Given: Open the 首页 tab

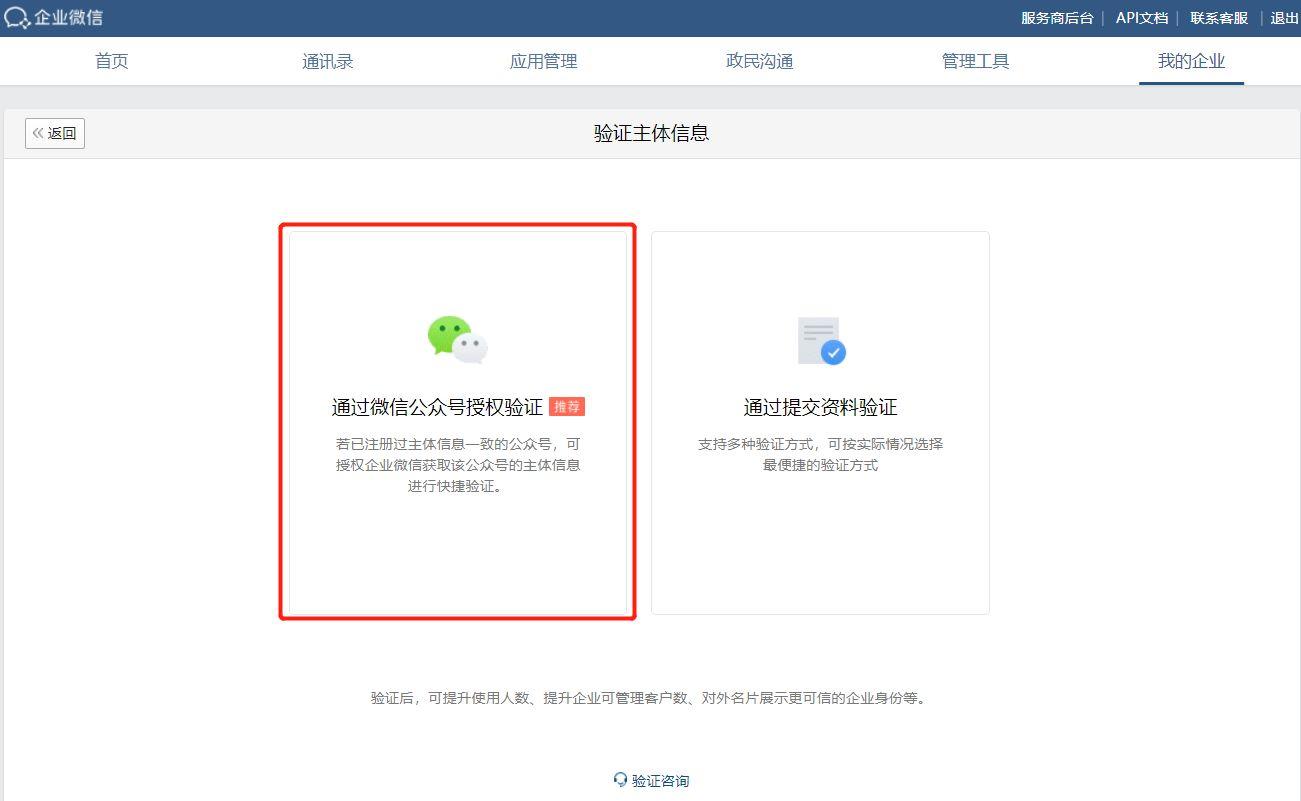Looking at the screenshot, I should click(112, 61).
